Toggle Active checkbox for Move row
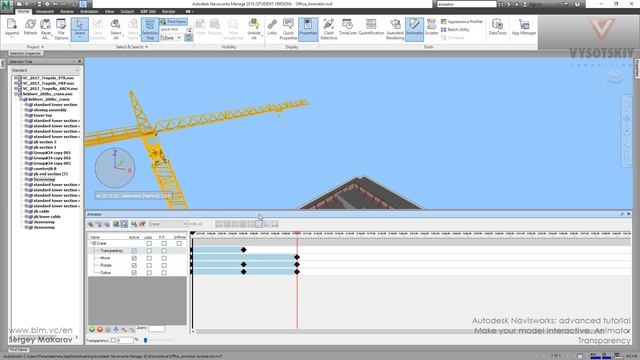 pyautogui.click(x=134, y=258)
